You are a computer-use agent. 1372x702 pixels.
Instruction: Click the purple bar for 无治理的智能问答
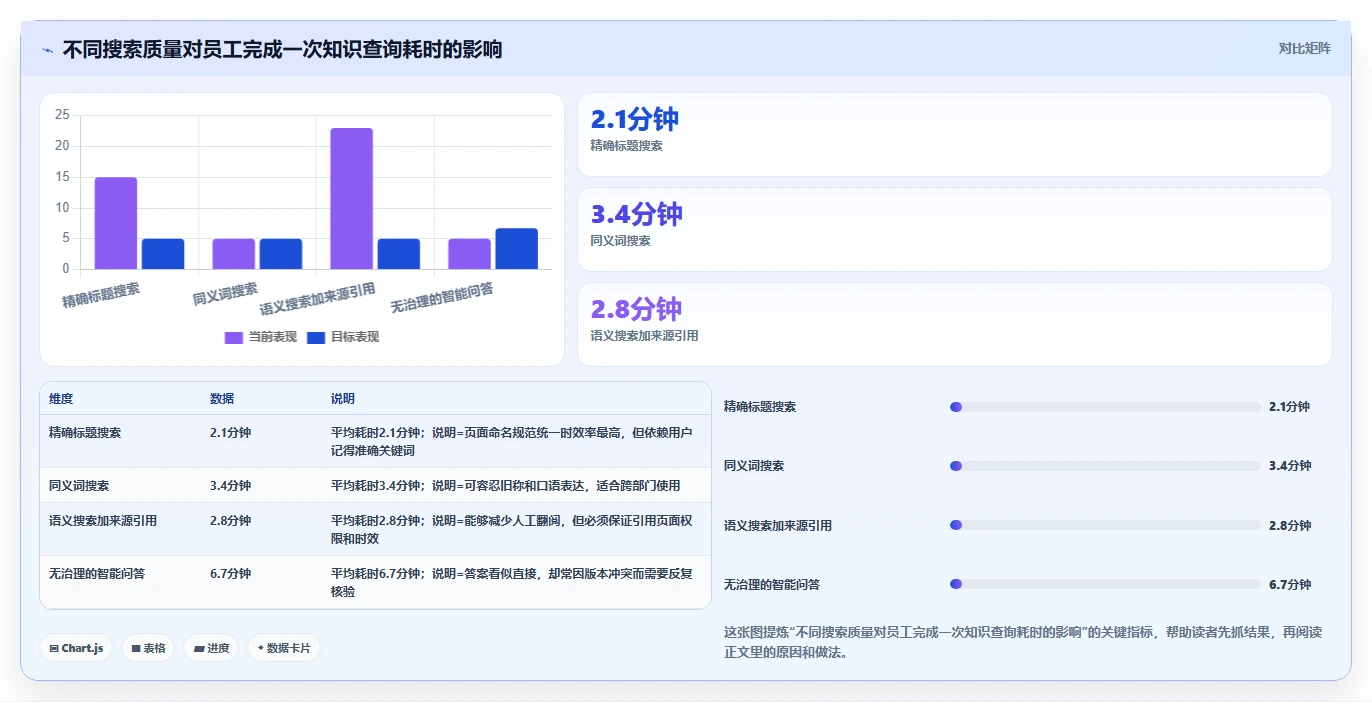coord(469,254)
